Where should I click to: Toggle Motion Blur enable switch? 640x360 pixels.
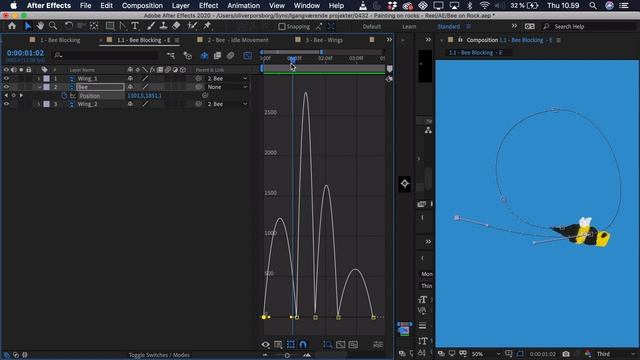click(x=231, y=56)
